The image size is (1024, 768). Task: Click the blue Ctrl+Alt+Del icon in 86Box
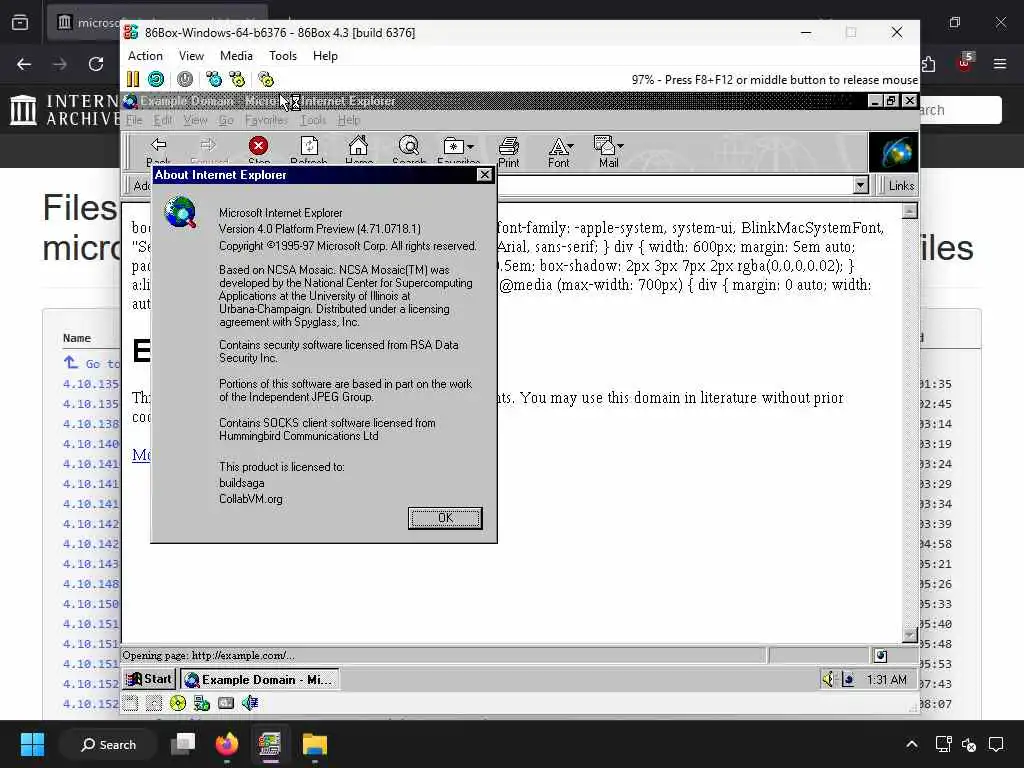pos(214,80)
